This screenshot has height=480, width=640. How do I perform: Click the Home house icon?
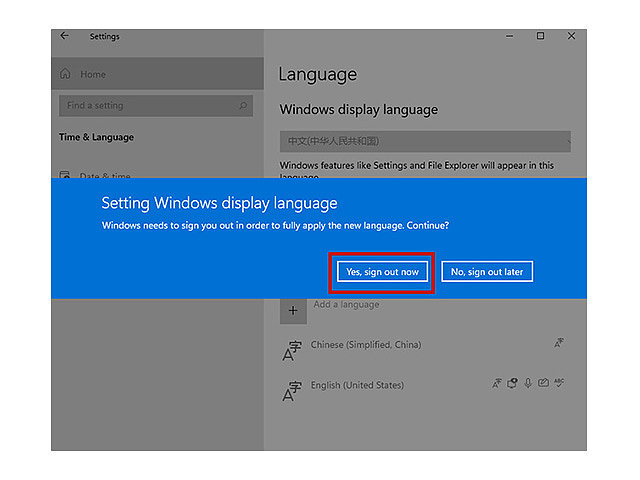pyautogui.click(x=65, y=74)
